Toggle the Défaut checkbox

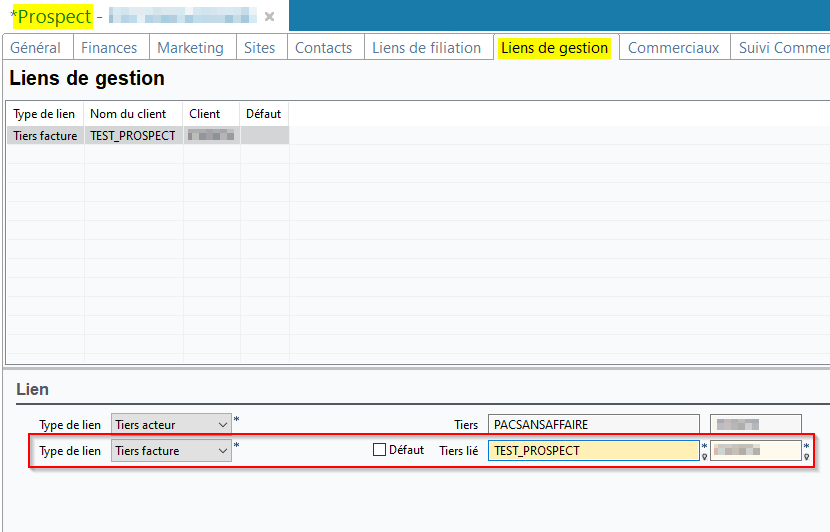(379, 450)
